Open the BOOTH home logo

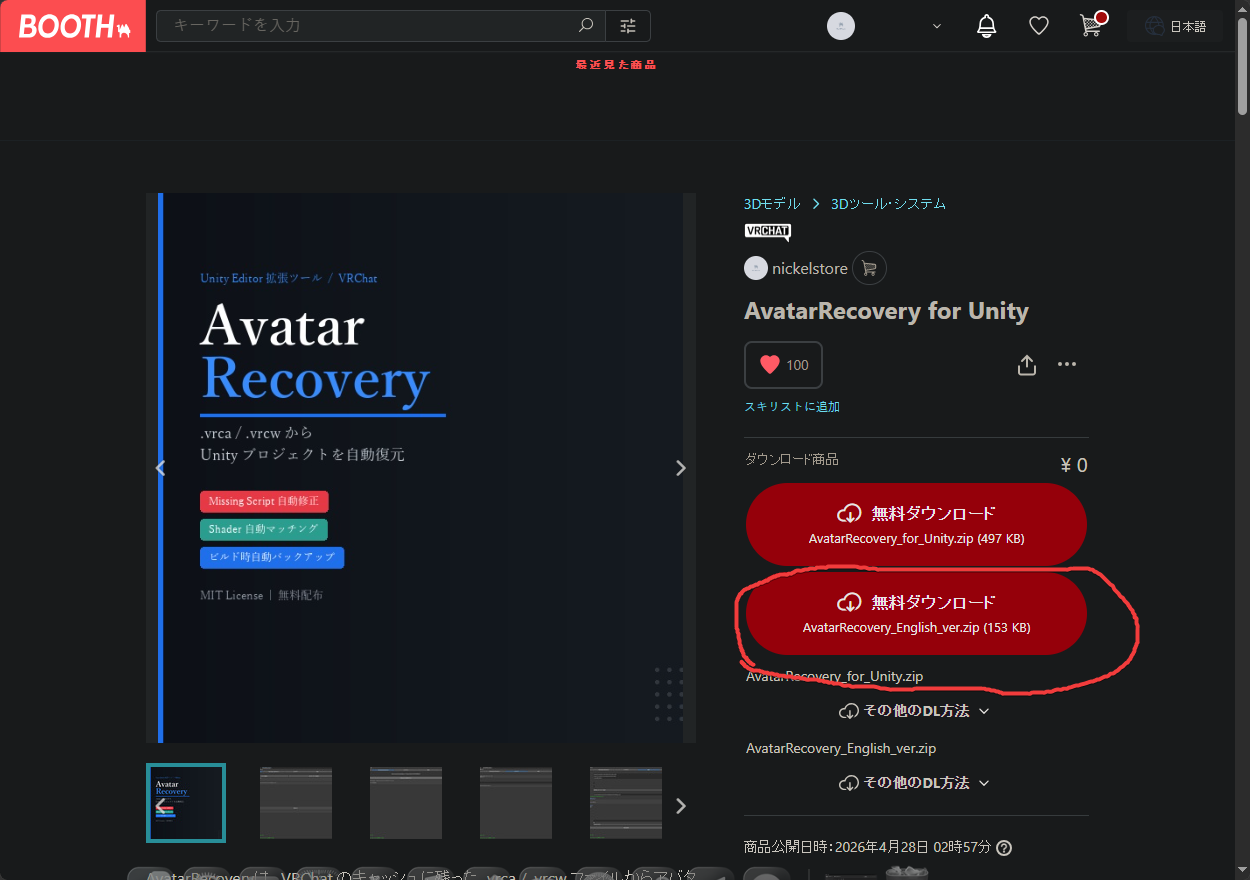point(73,26)
